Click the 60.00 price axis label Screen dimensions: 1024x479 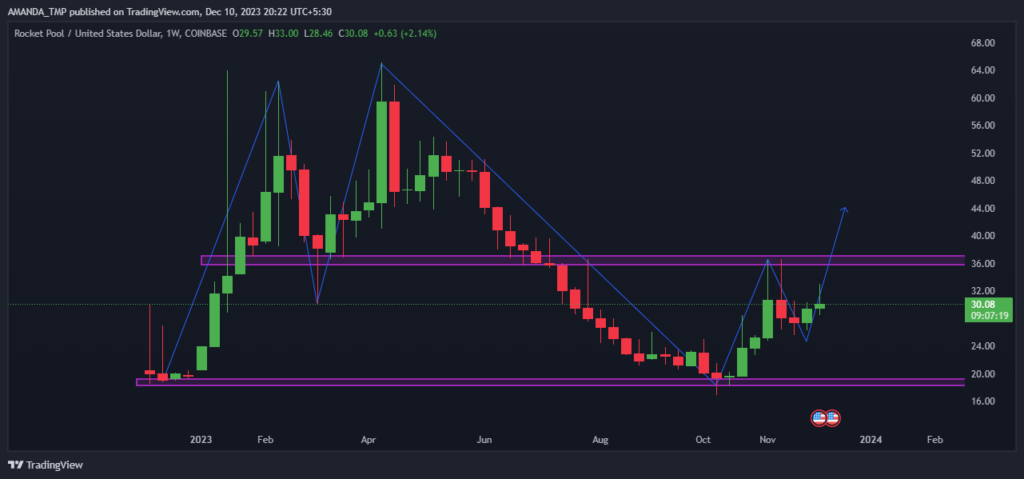(x=983, y=98)
